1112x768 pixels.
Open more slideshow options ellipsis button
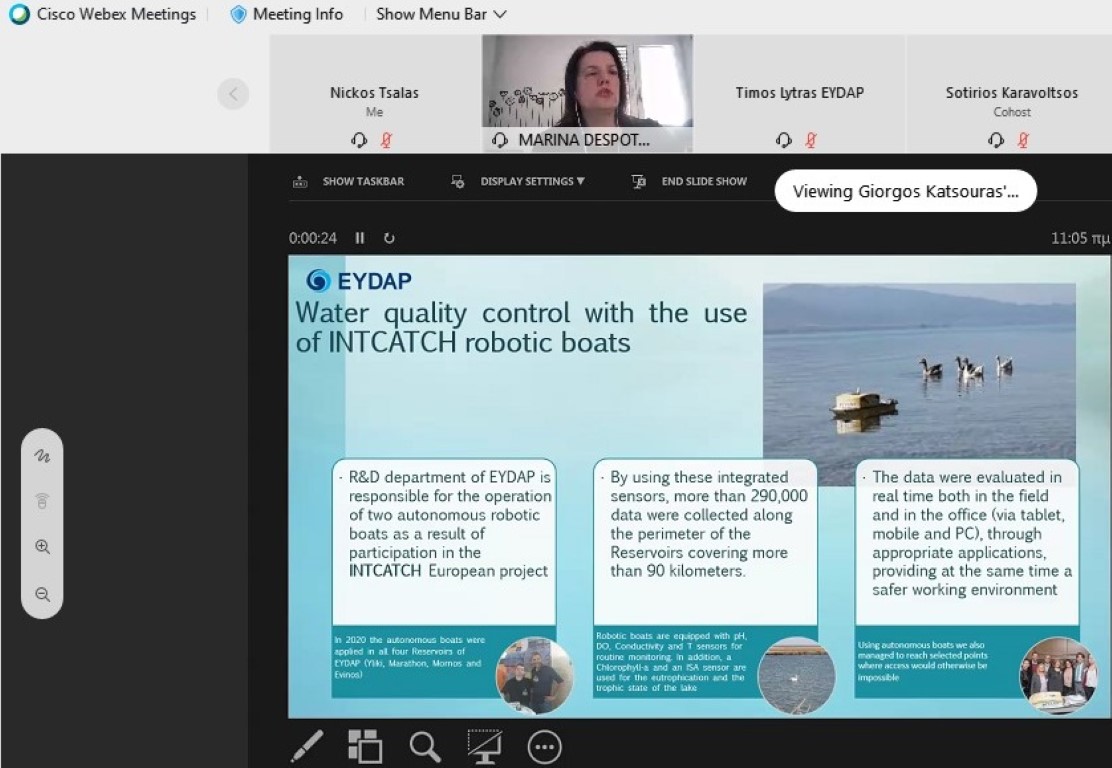coord(544,747)
